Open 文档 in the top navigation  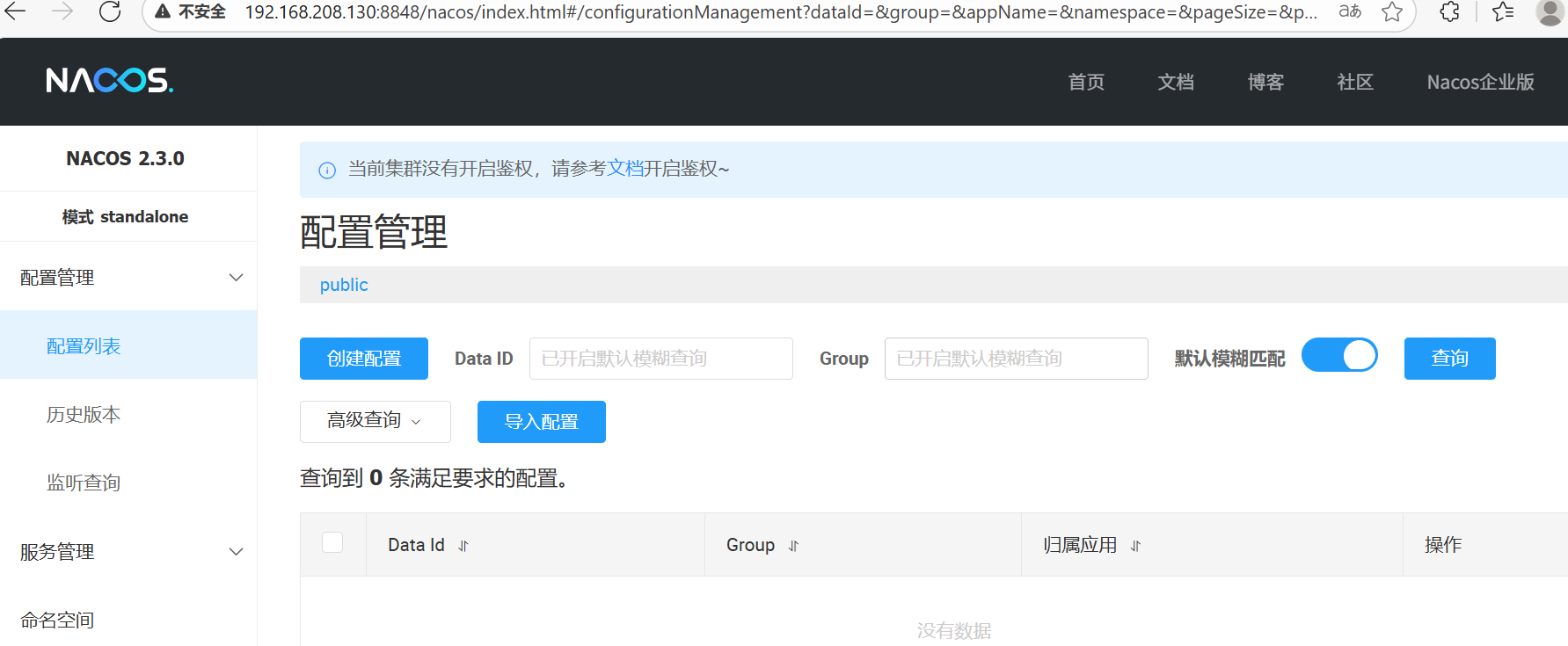click(x=1176, y=82)
